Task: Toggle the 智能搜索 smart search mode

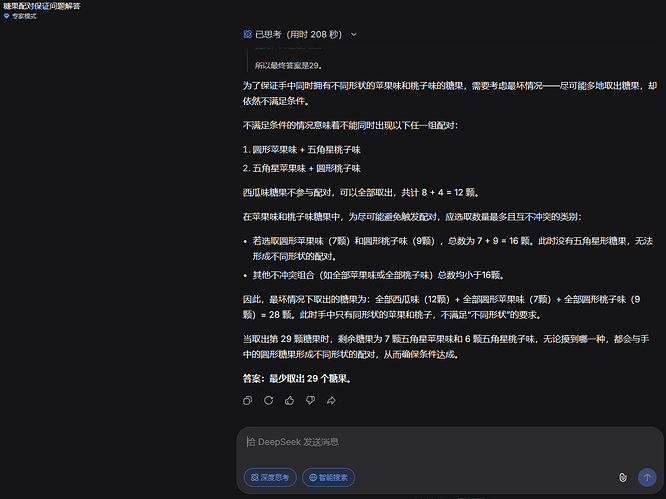Action: pos(328,477)
